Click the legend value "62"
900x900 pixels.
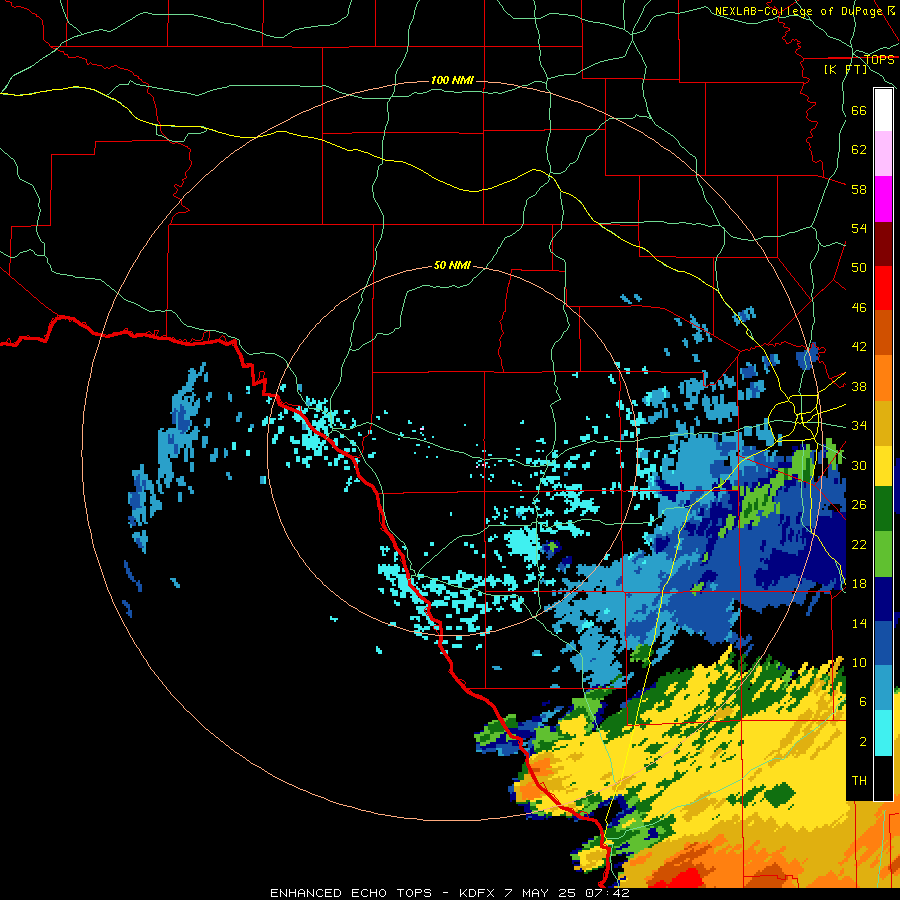tap(859, 150)
